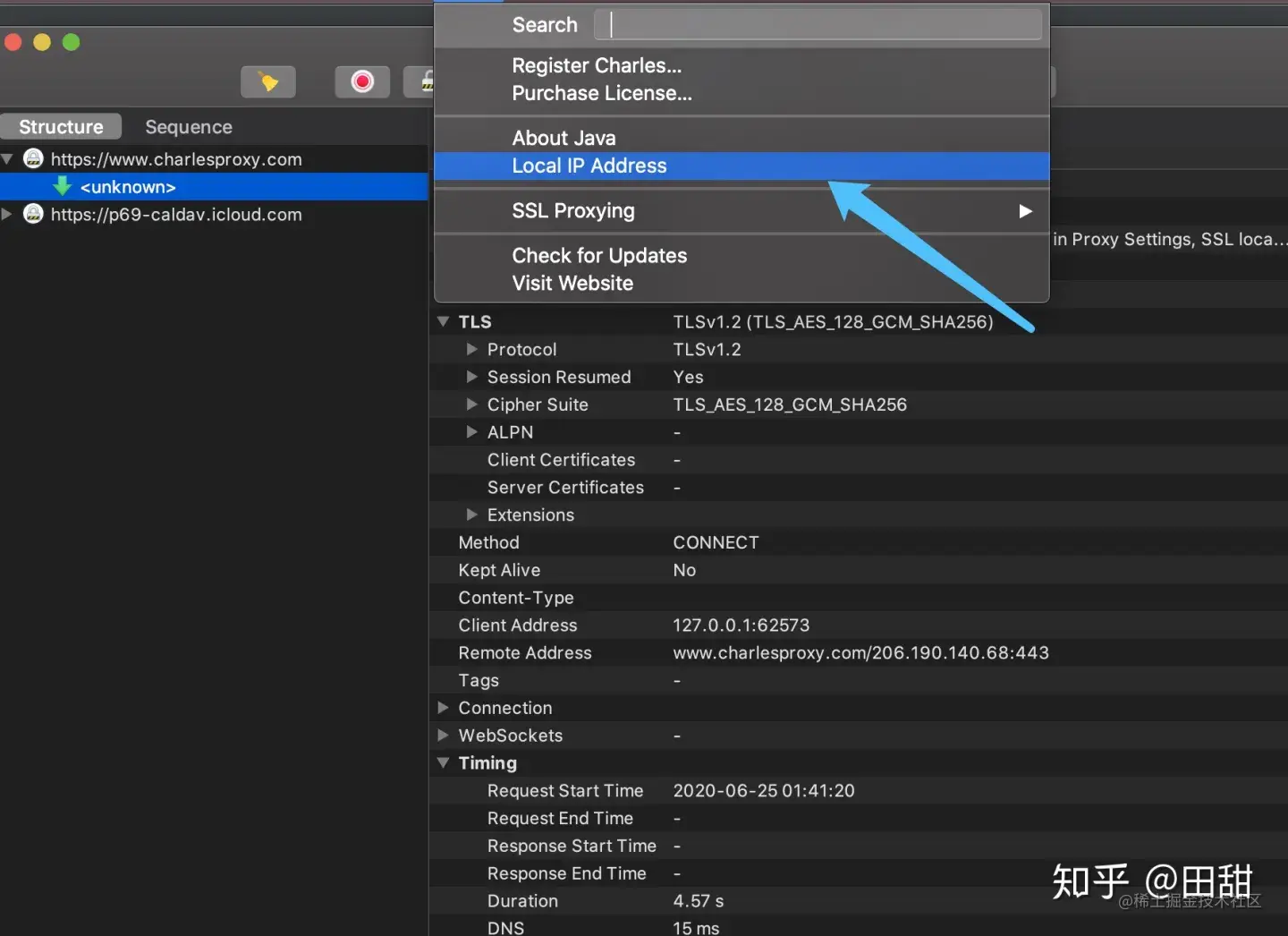Click the CONNECT method value
The height and width of the screenshot is (936, 1288).
click(x=716, y=542)
